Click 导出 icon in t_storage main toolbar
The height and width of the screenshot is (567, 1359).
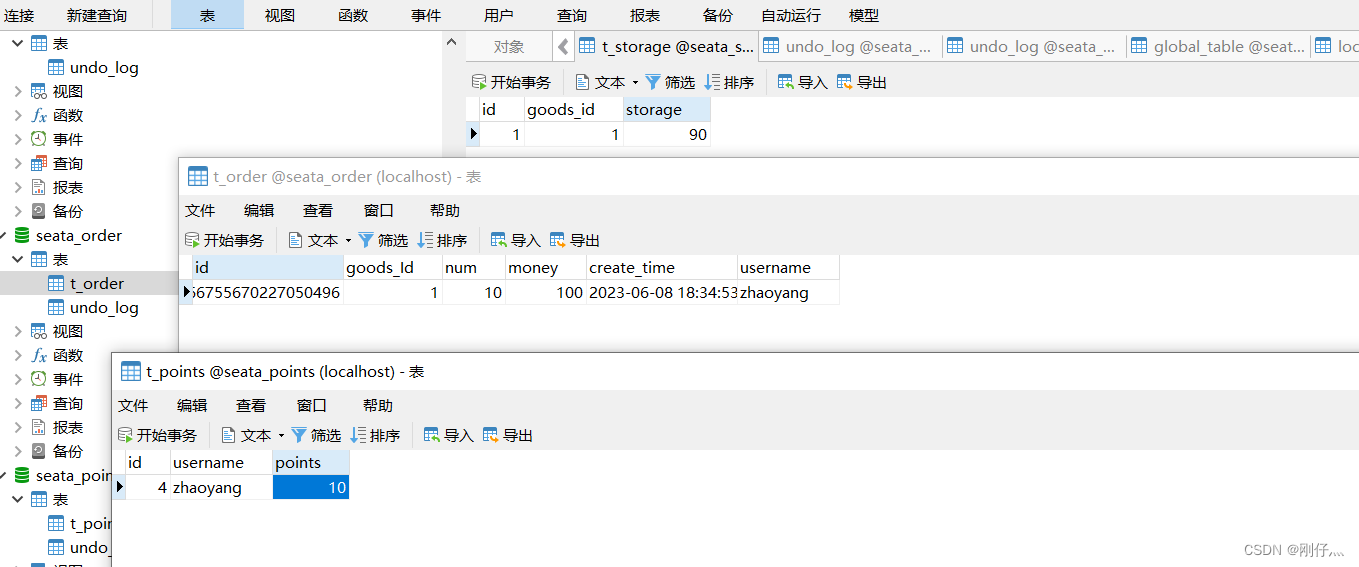tap(845, 82)
